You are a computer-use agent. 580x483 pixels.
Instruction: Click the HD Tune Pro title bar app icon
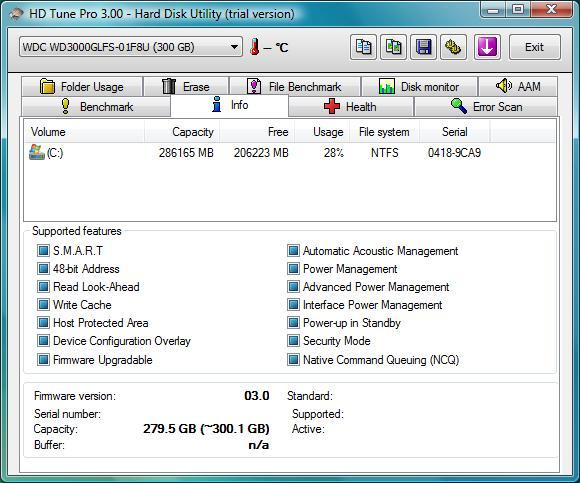point(16,14)
